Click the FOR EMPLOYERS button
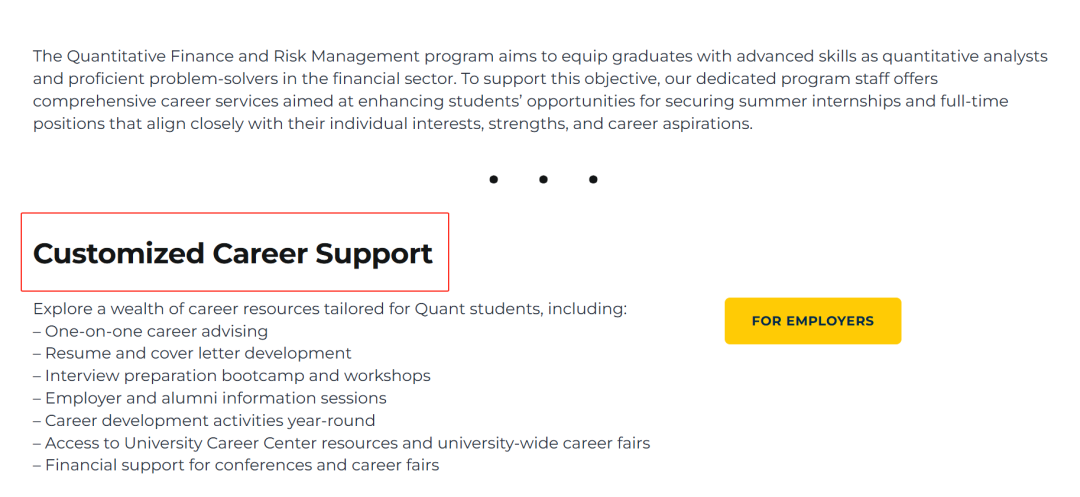 pos(812,321)
